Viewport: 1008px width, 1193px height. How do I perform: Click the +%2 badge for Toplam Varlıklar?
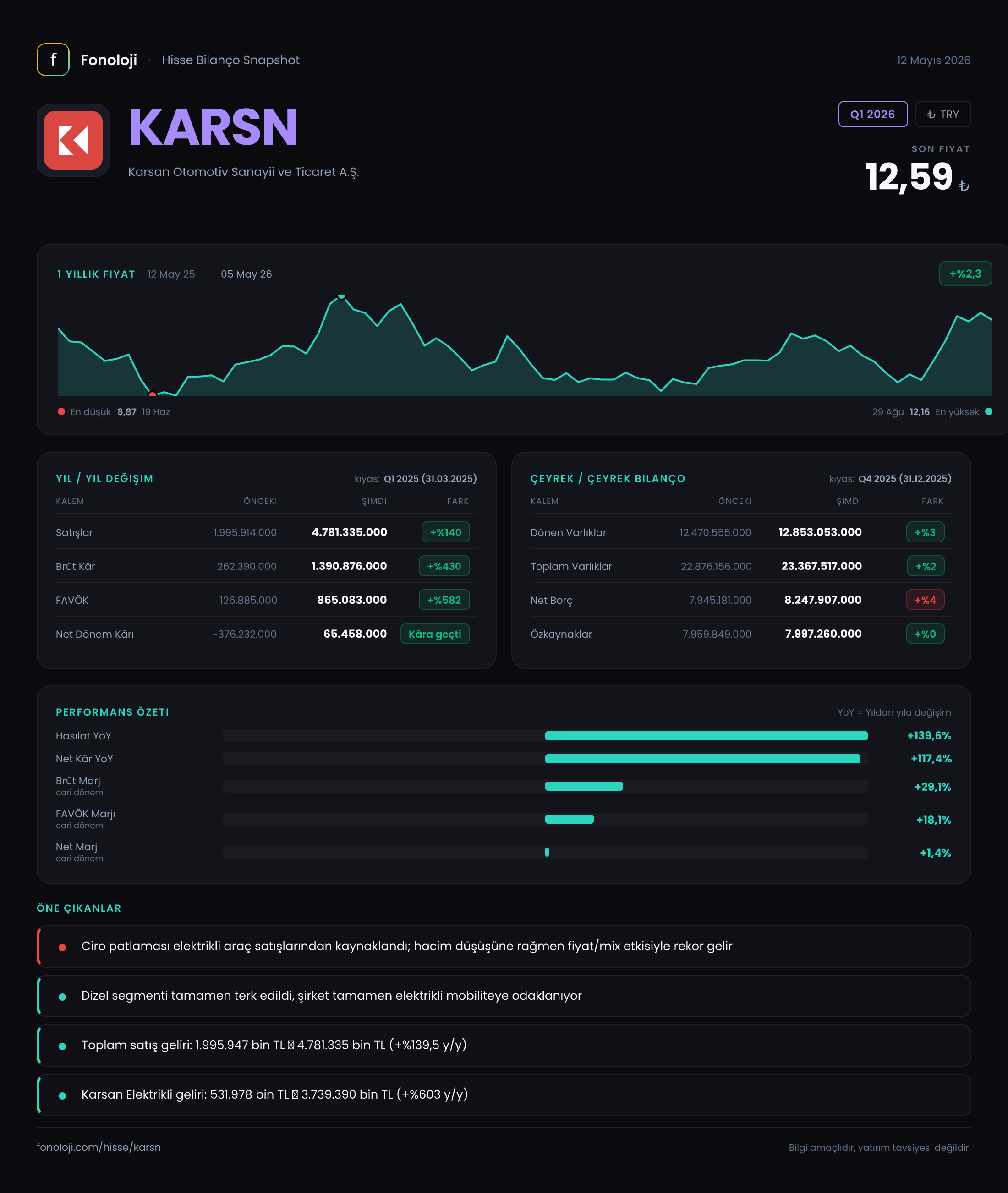click(x=926, y=566)
